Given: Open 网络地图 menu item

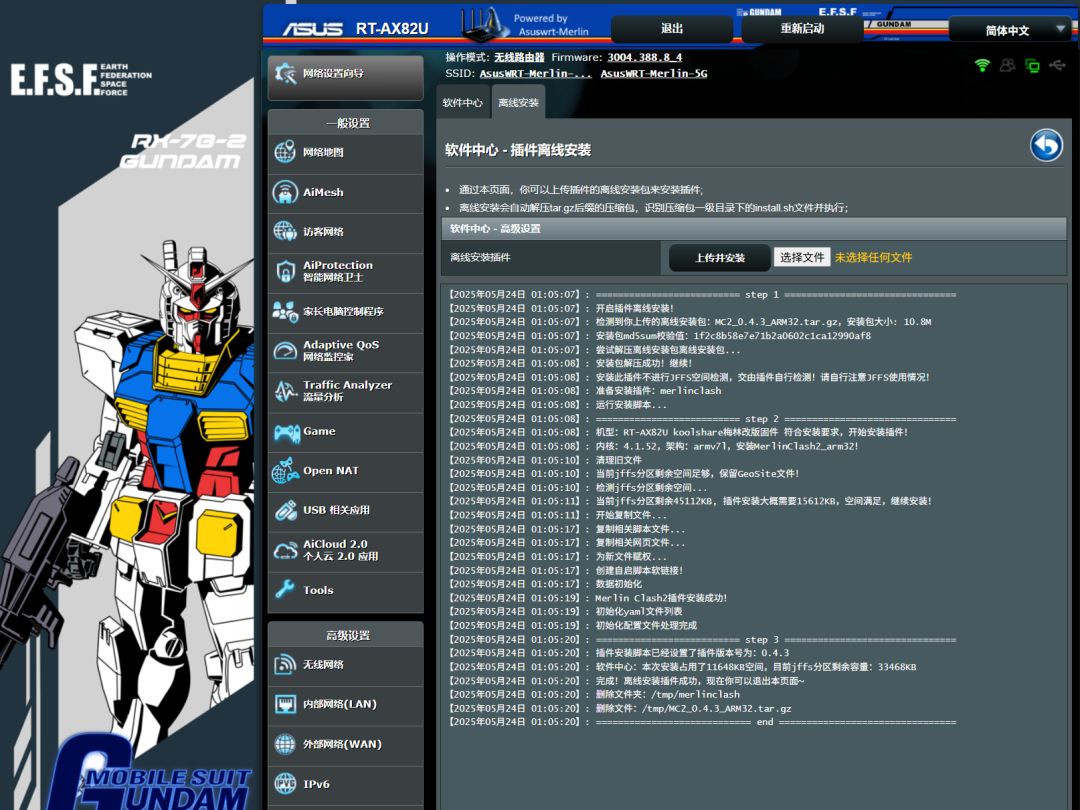Looking at the screenshot, I should (346, 153).
